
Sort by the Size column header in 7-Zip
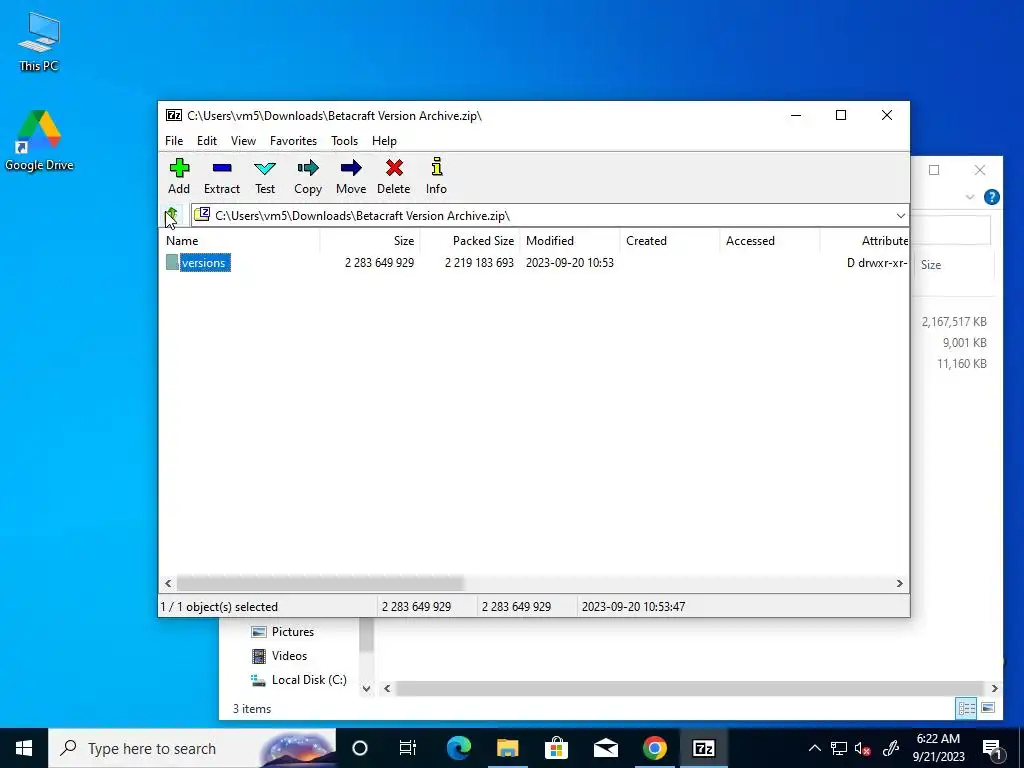[x=370, y=241]
